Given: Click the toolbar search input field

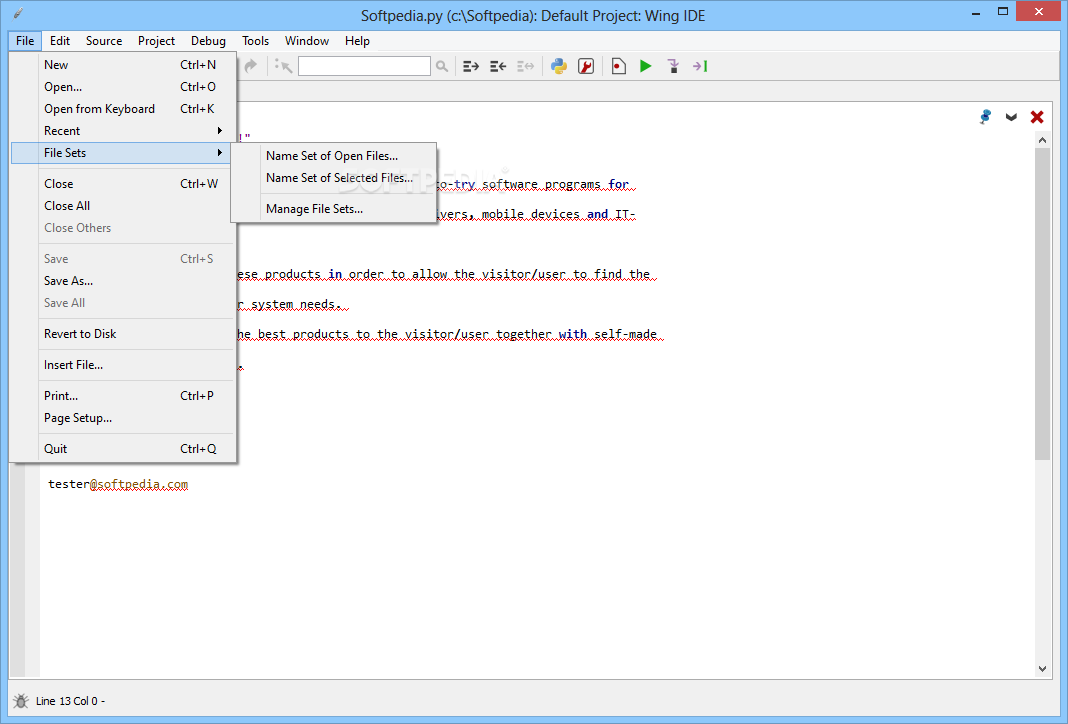Looking at the screenshot, I should pos(364,66).
